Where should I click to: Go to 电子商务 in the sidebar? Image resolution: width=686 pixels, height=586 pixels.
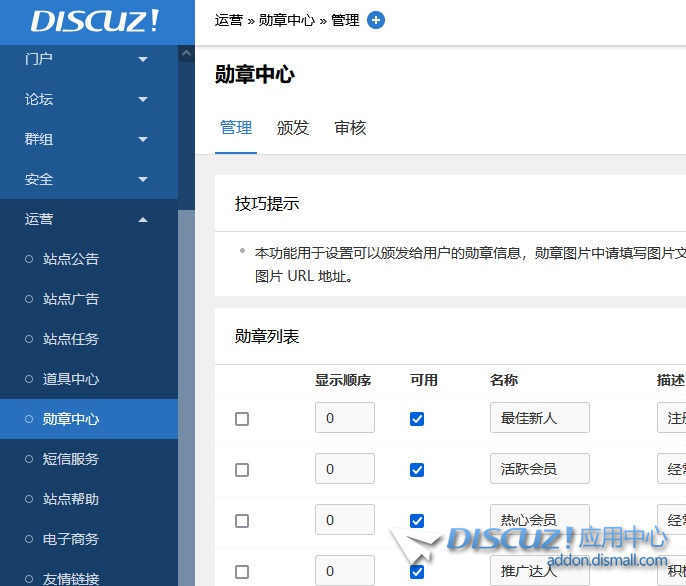pos(71,539)
